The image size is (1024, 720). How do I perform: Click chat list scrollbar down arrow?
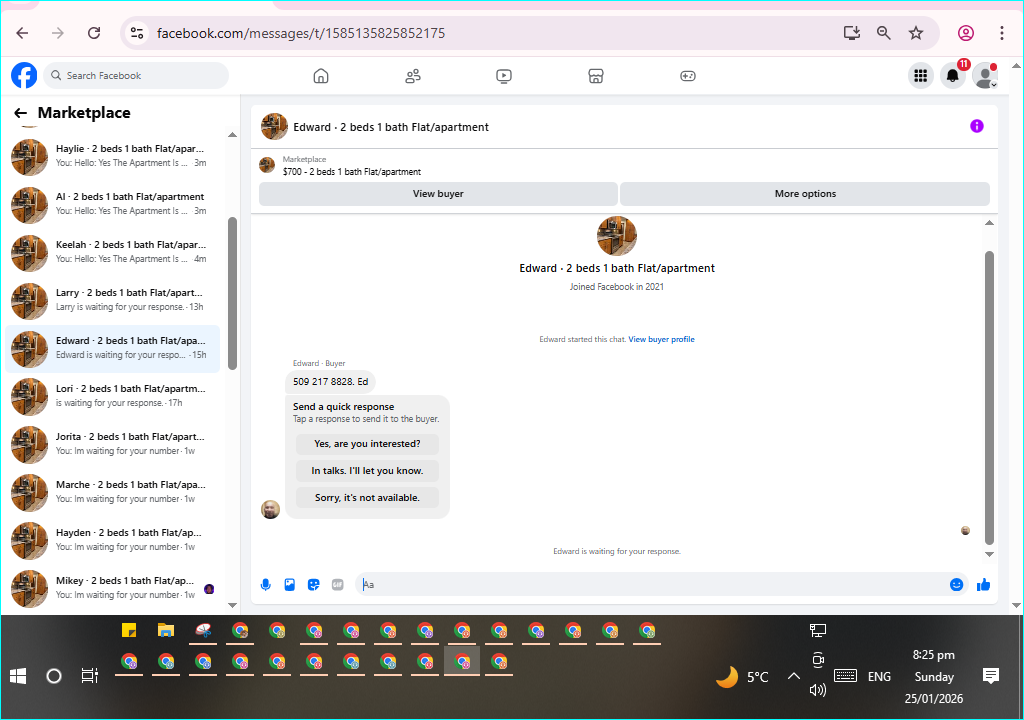[x=232, y=605]
